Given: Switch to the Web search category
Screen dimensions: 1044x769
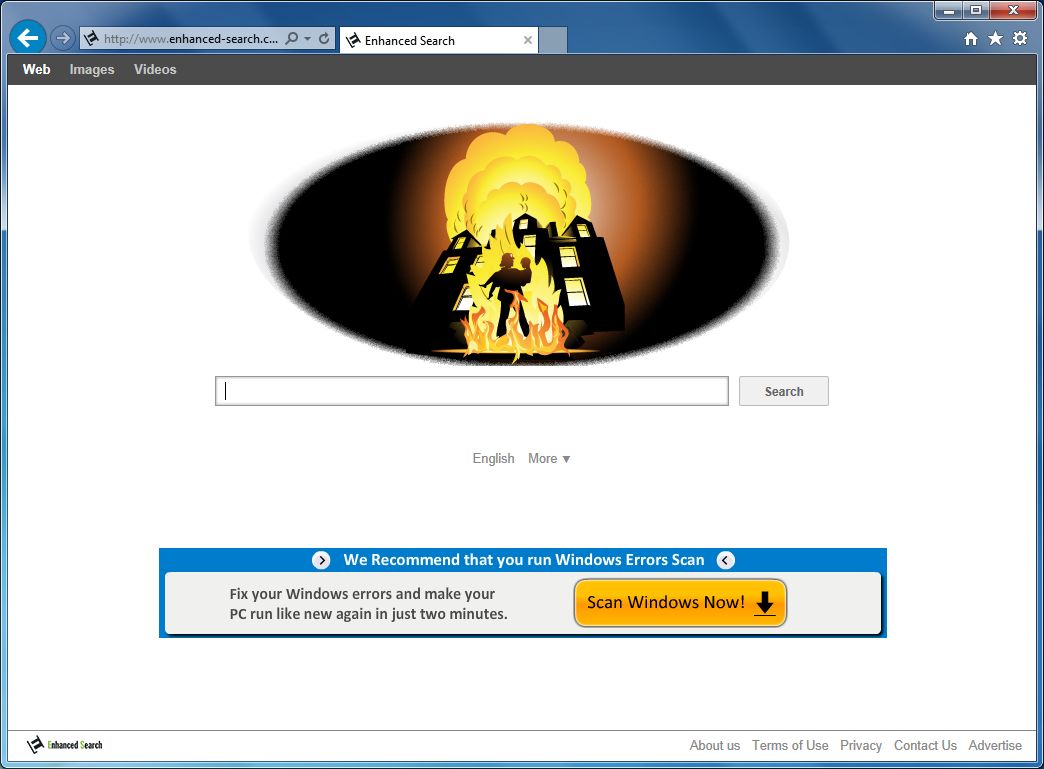Looking at the screenshot, I should tap(37, 69).
